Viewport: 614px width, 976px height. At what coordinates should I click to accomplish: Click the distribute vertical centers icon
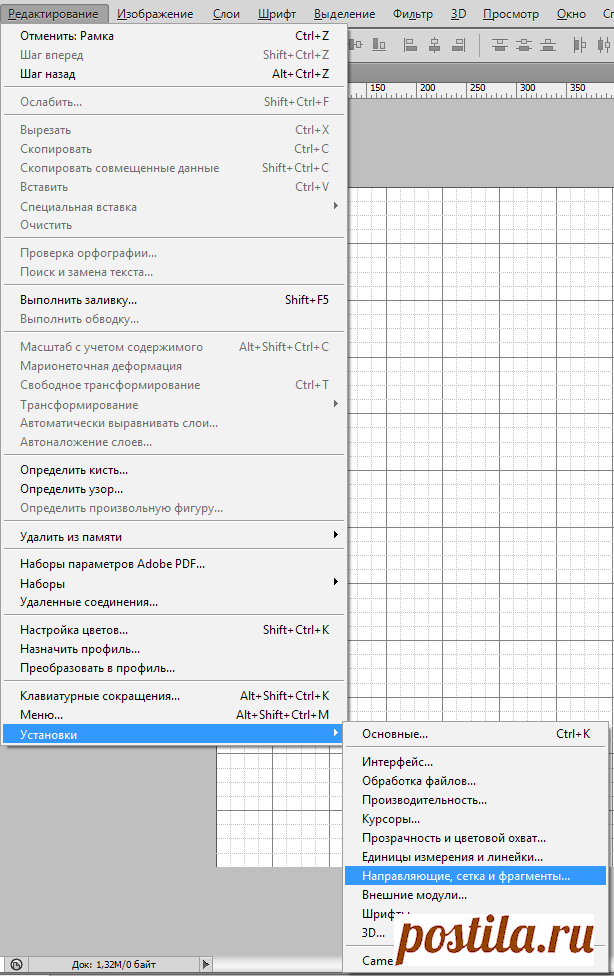[x=524, y=45]
